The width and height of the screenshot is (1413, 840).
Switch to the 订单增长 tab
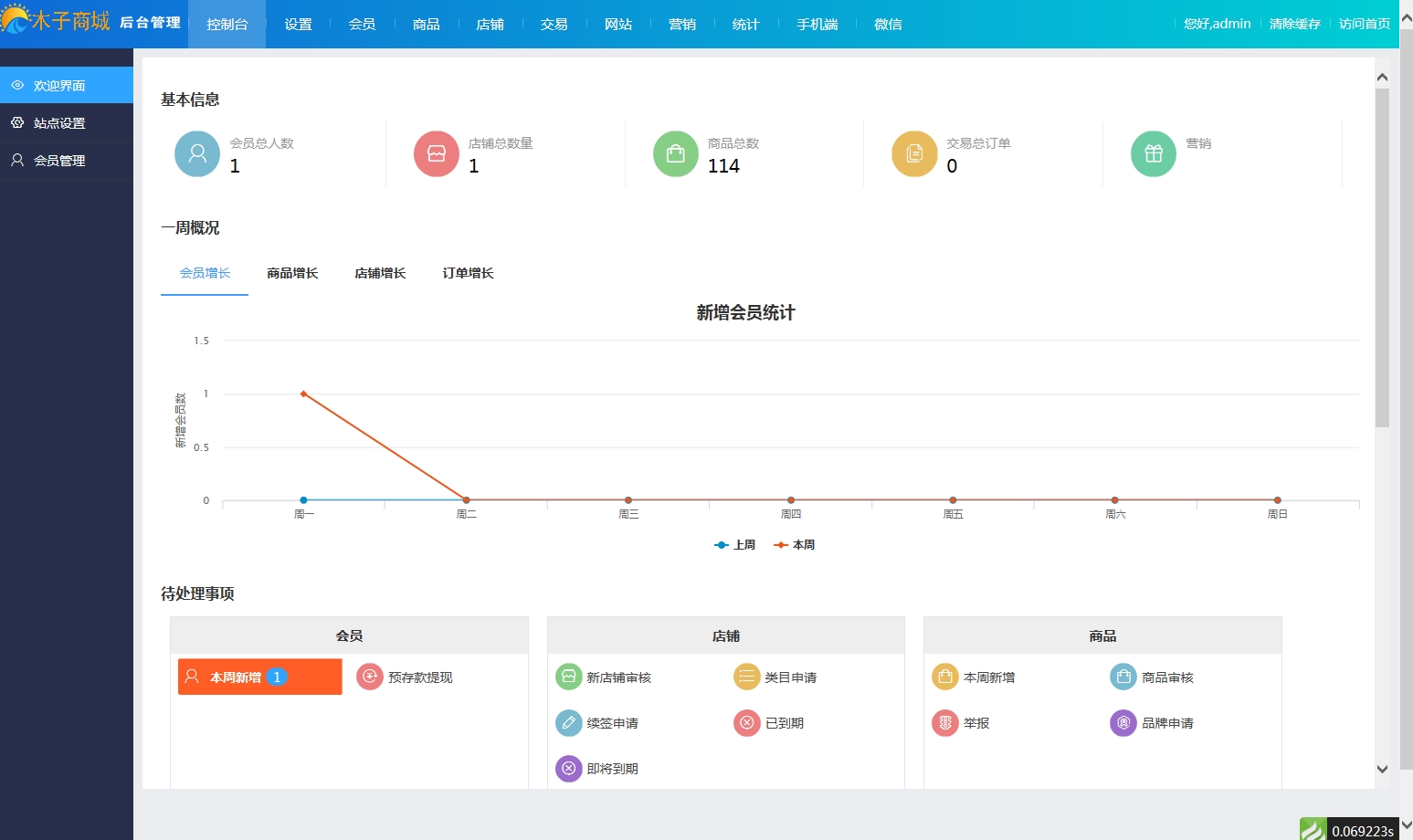click(x=468, y=273)
